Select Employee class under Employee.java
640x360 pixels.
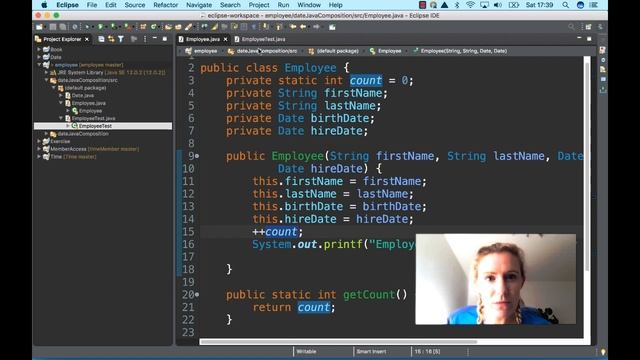point(90,111)
